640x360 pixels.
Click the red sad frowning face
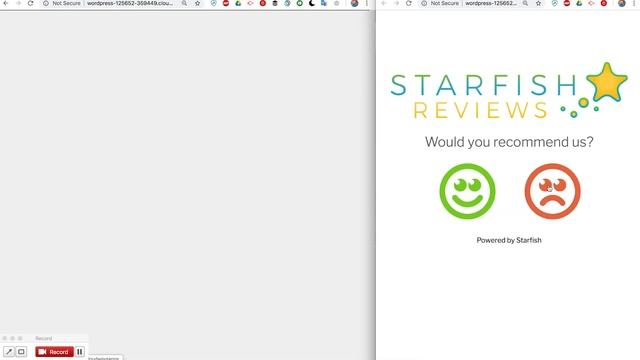click(552, 191)
